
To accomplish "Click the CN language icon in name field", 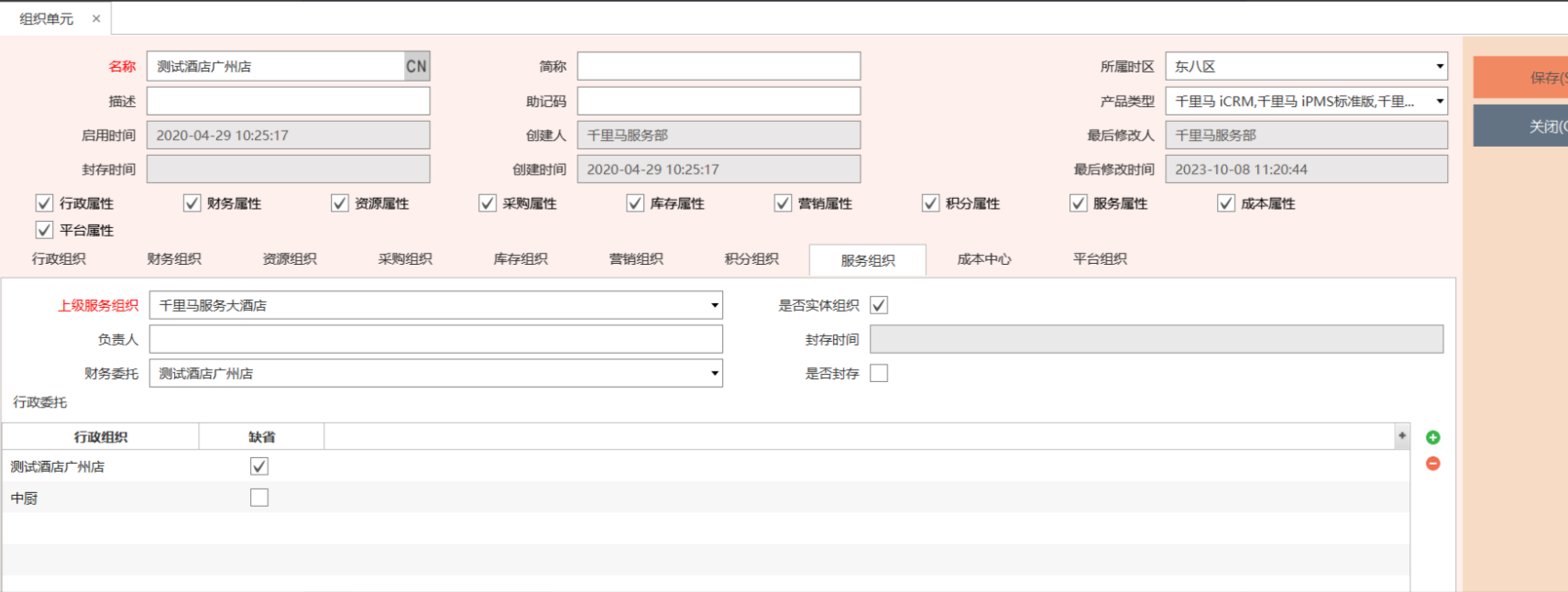I will (x=416, y=66).
